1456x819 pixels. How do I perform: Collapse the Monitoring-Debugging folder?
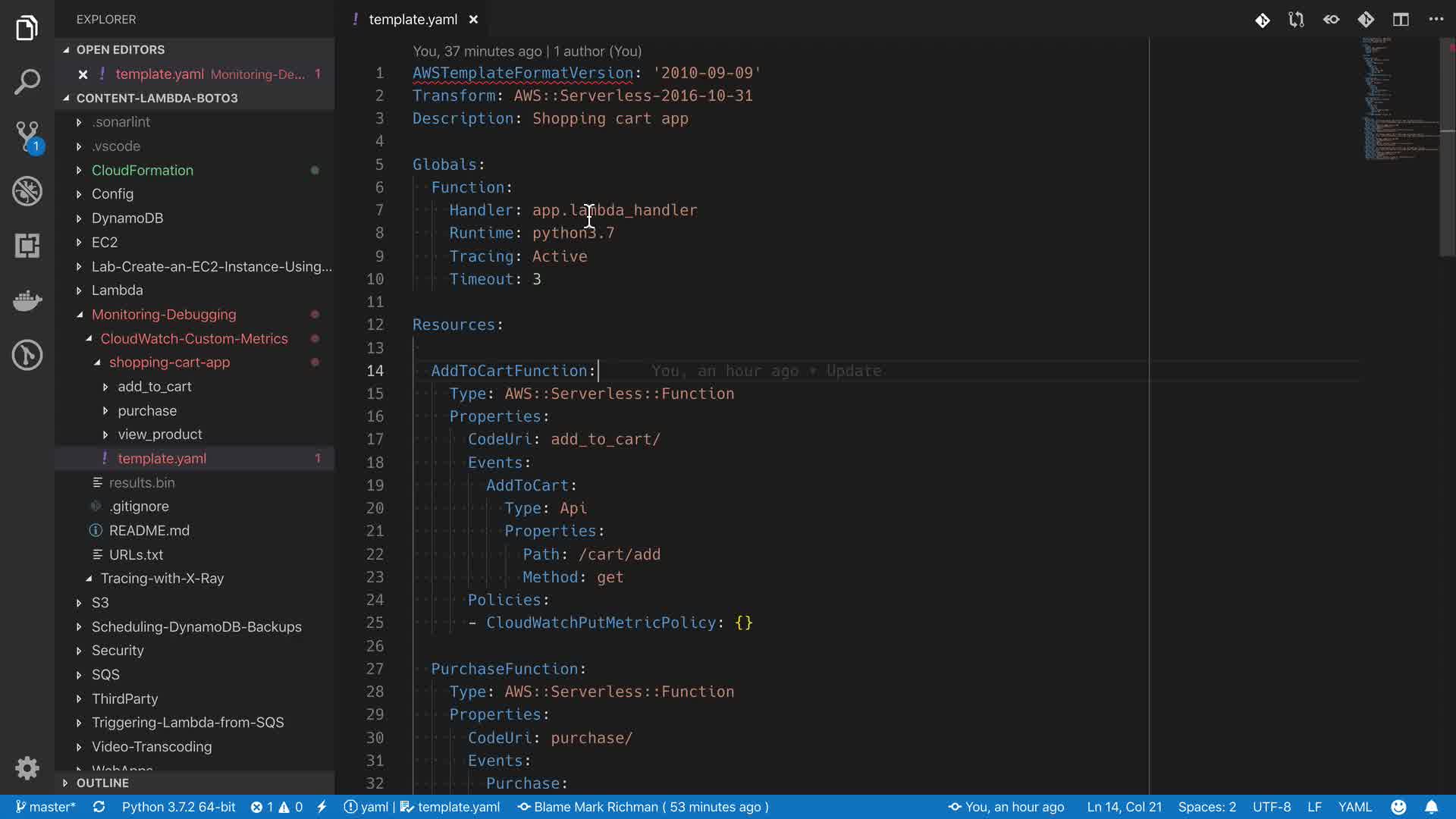pos(163,314)
